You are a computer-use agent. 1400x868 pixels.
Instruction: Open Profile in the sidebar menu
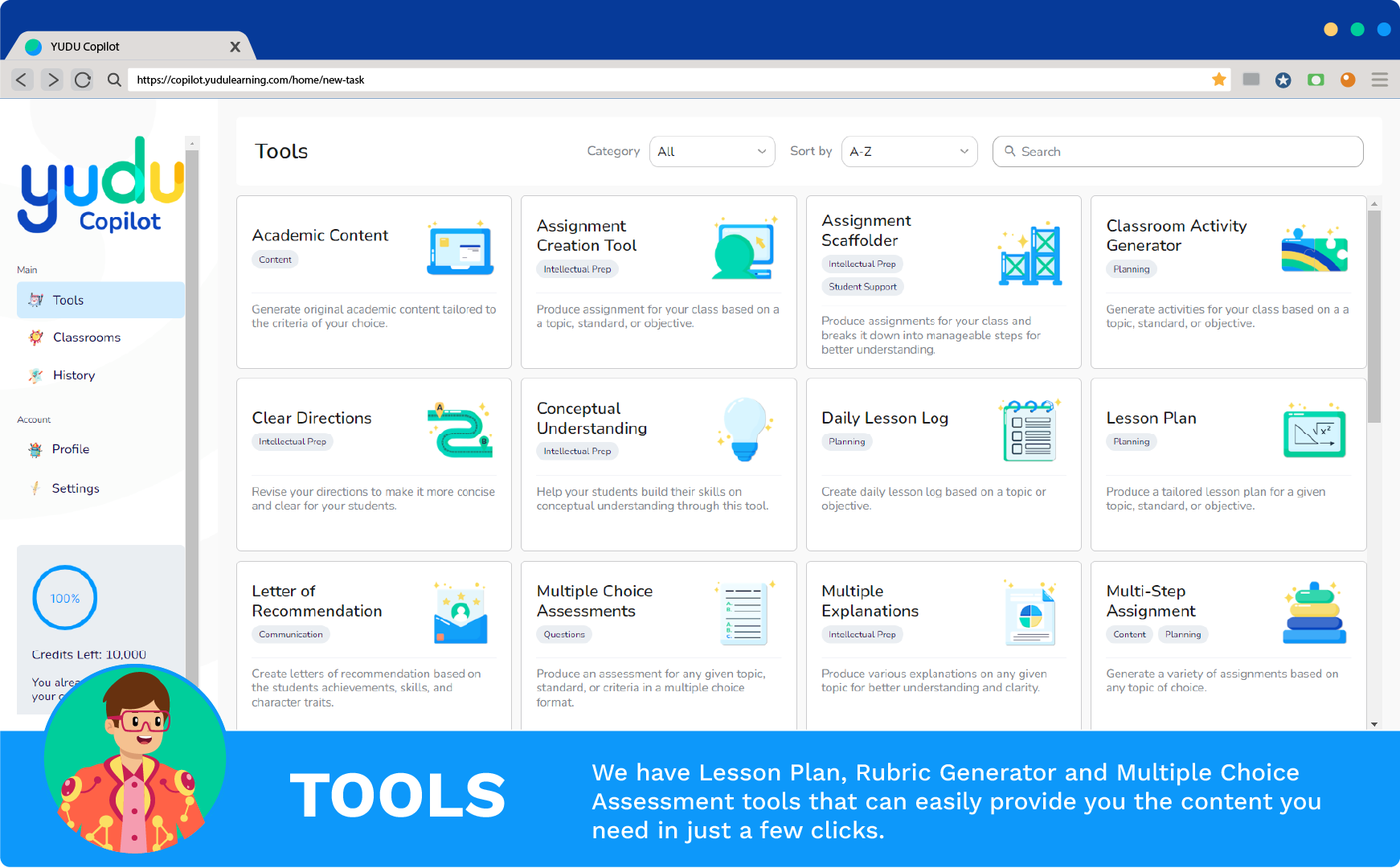click(x=100, y=449)
